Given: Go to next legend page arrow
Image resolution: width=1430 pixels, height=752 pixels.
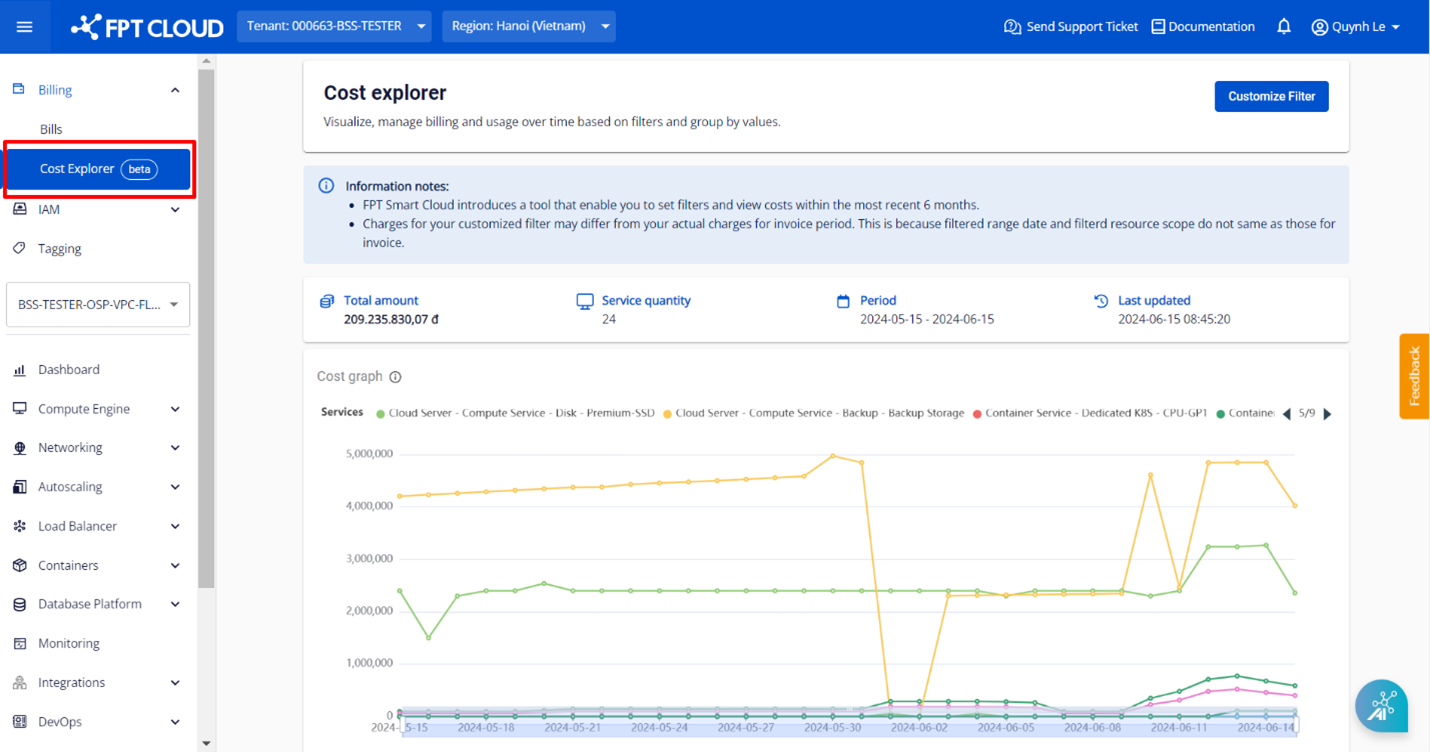Looking at the screenshot, I should (1328, 414).
